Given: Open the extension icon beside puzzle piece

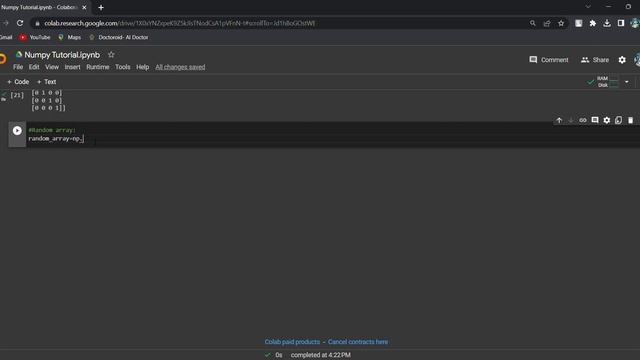Looking at the screenshot, I should [578, 23].
